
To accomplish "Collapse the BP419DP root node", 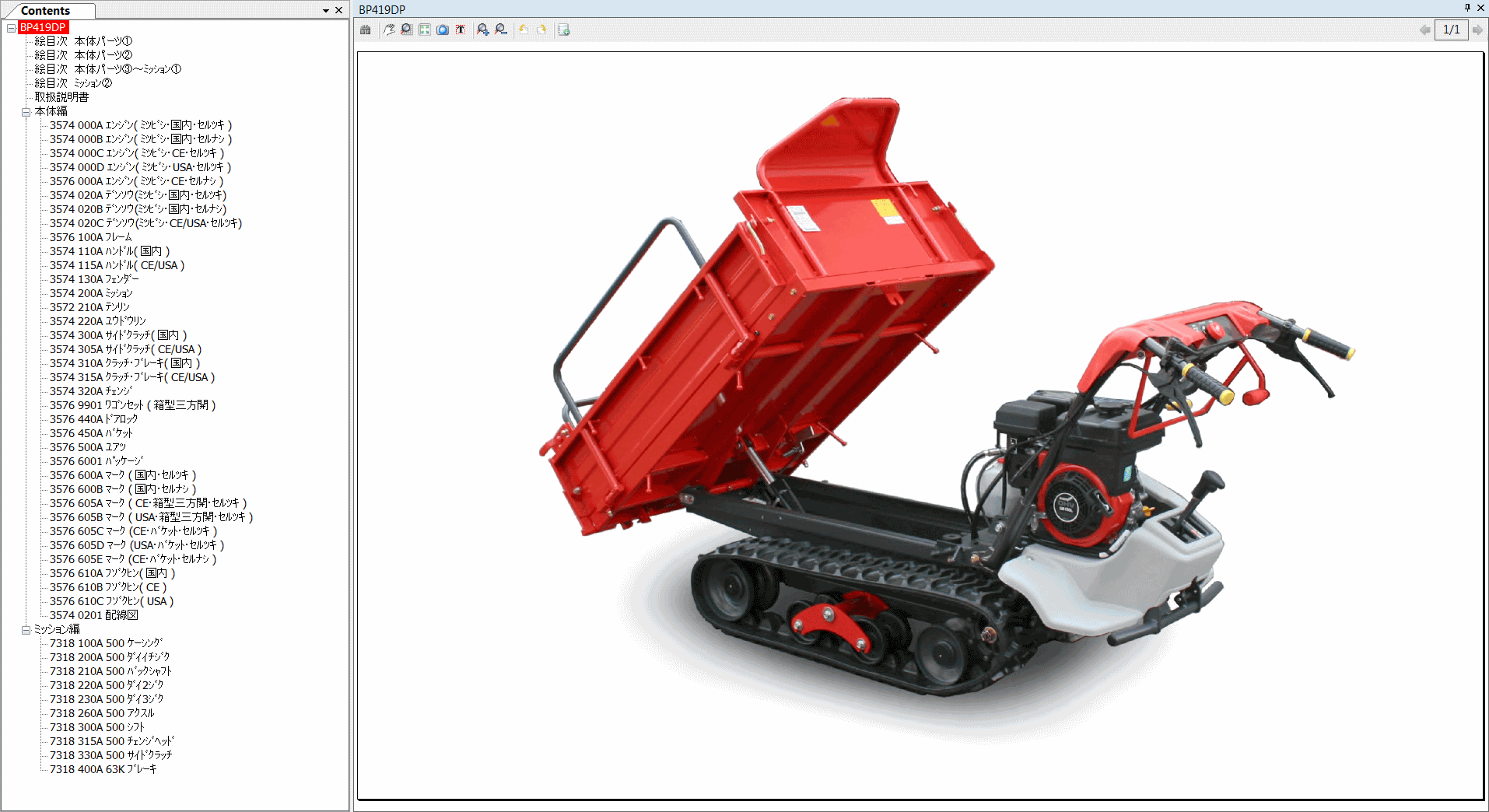I will (x=11, y=26).
